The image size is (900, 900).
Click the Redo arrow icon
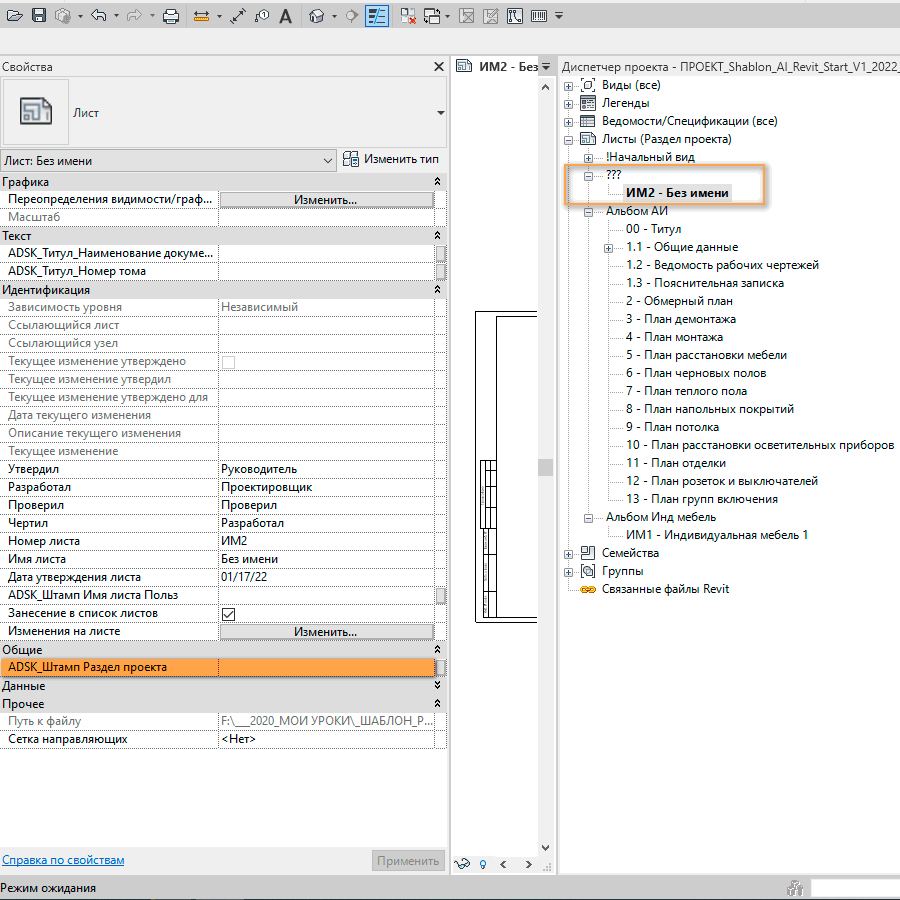(134, 15)
